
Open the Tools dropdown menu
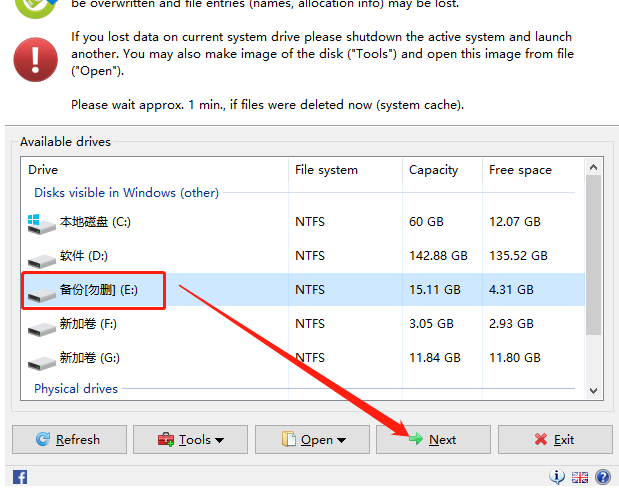tap(191, 439)
